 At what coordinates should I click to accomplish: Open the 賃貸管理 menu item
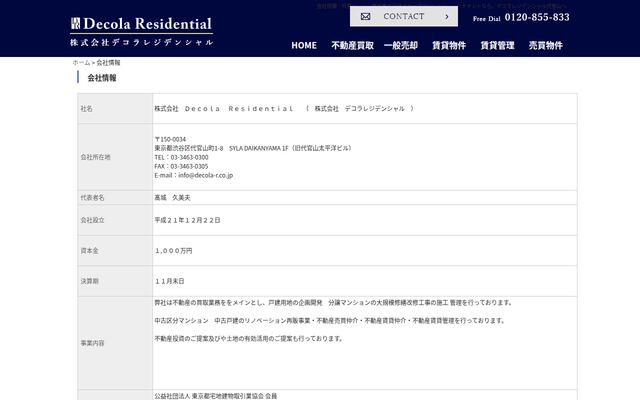click(497, 45)
